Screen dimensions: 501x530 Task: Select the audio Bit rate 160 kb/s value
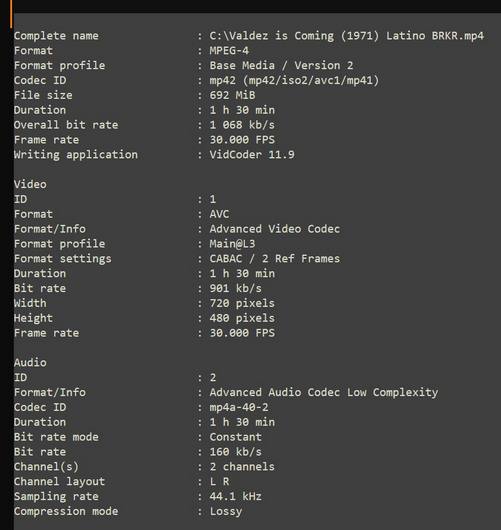(235, 452)
